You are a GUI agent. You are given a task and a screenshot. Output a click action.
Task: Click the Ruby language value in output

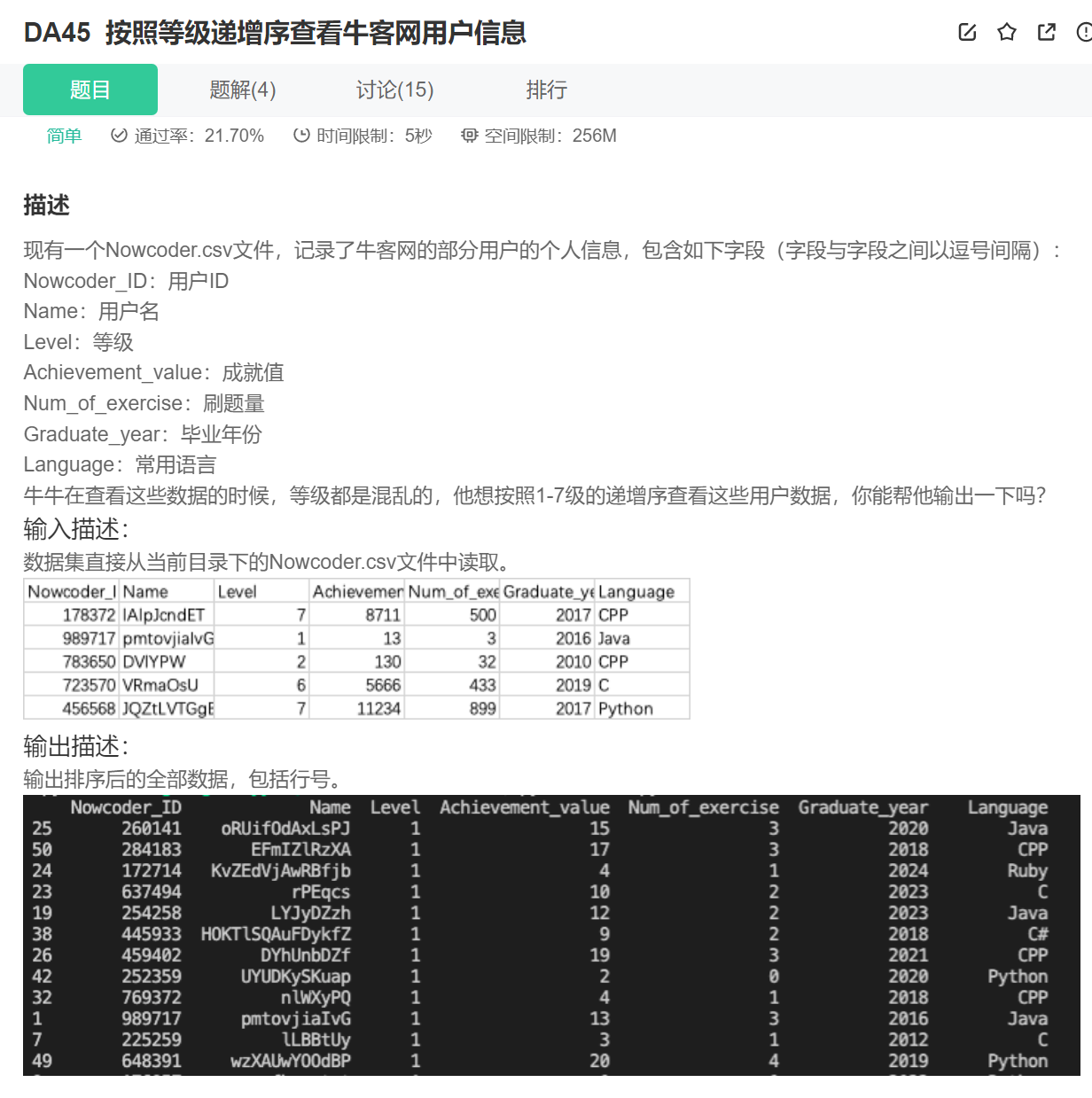point(1027,871)
